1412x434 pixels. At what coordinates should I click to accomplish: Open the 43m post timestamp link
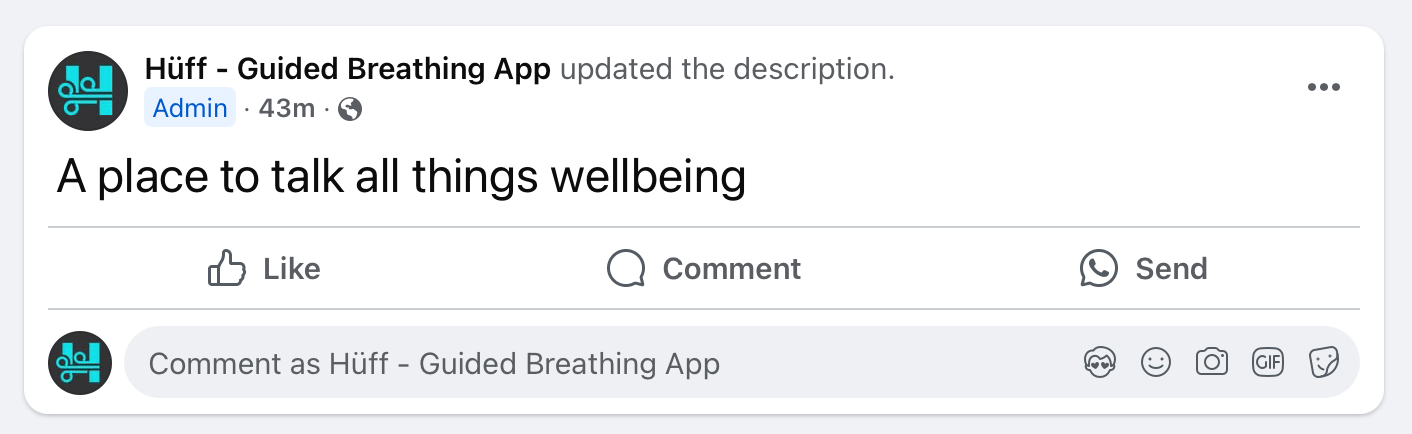coord(287,108)
